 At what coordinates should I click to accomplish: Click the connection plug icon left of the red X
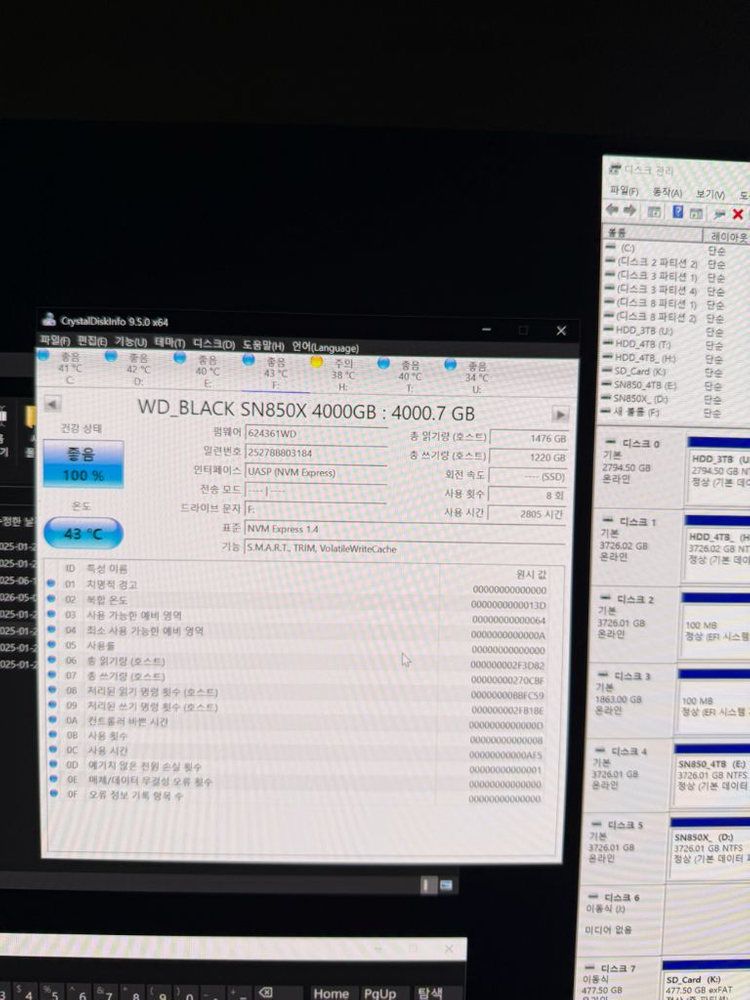pos(719,214)
